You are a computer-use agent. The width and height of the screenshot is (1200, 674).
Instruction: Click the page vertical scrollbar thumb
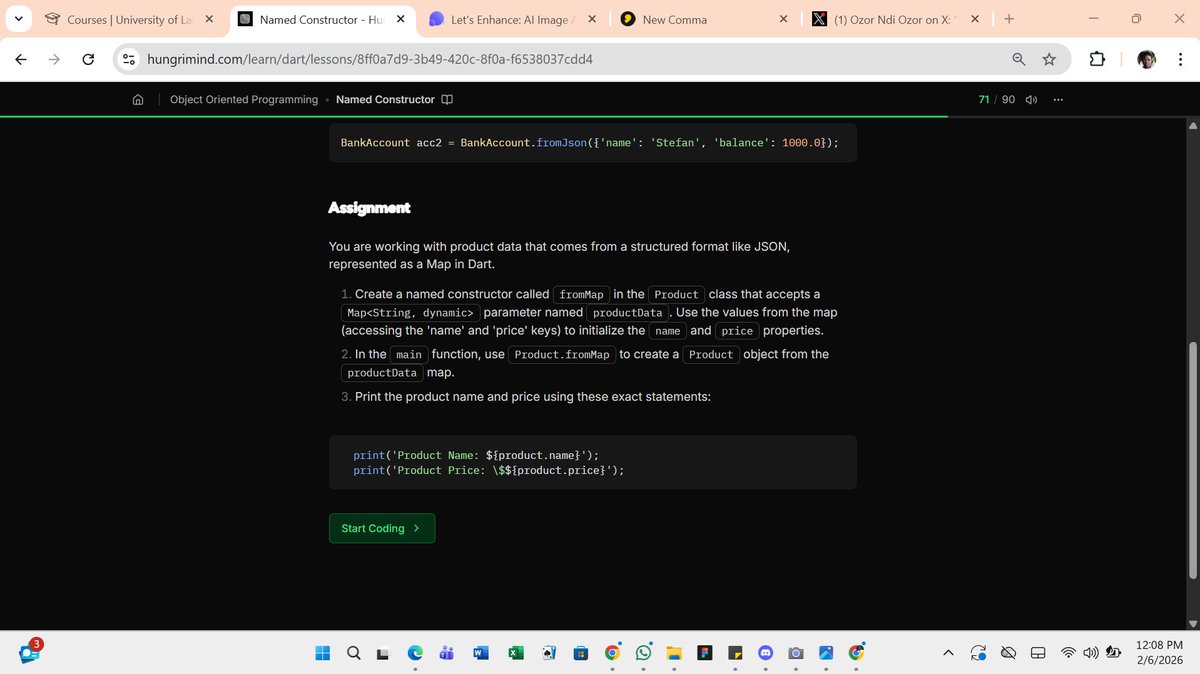click(x=1192, y=460)
